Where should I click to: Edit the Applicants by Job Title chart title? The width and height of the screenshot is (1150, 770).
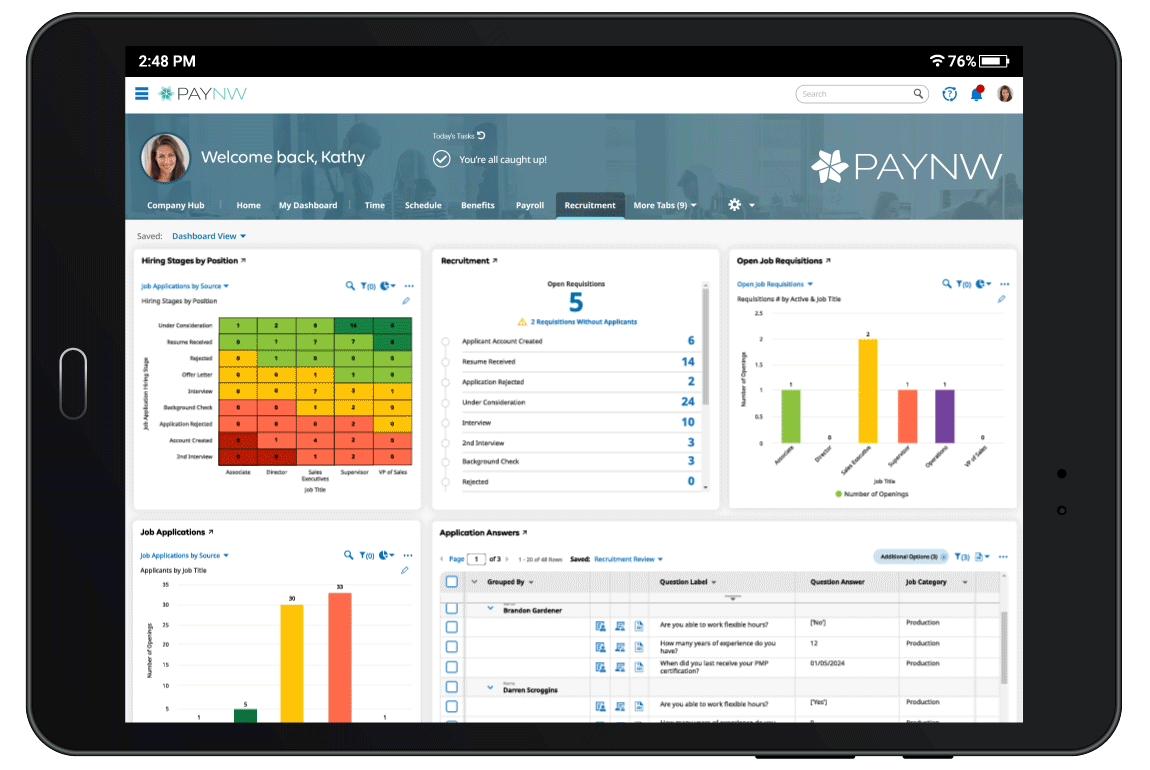point(404,570)
